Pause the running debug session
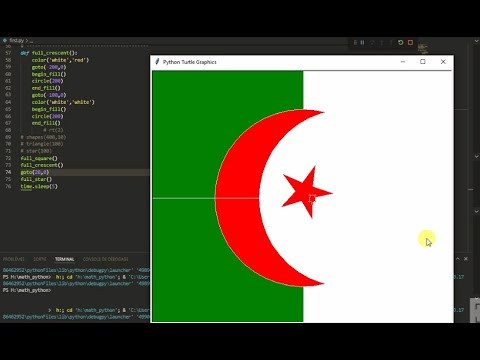Screen dimensions: 480x360 click(x=362, y=43)
